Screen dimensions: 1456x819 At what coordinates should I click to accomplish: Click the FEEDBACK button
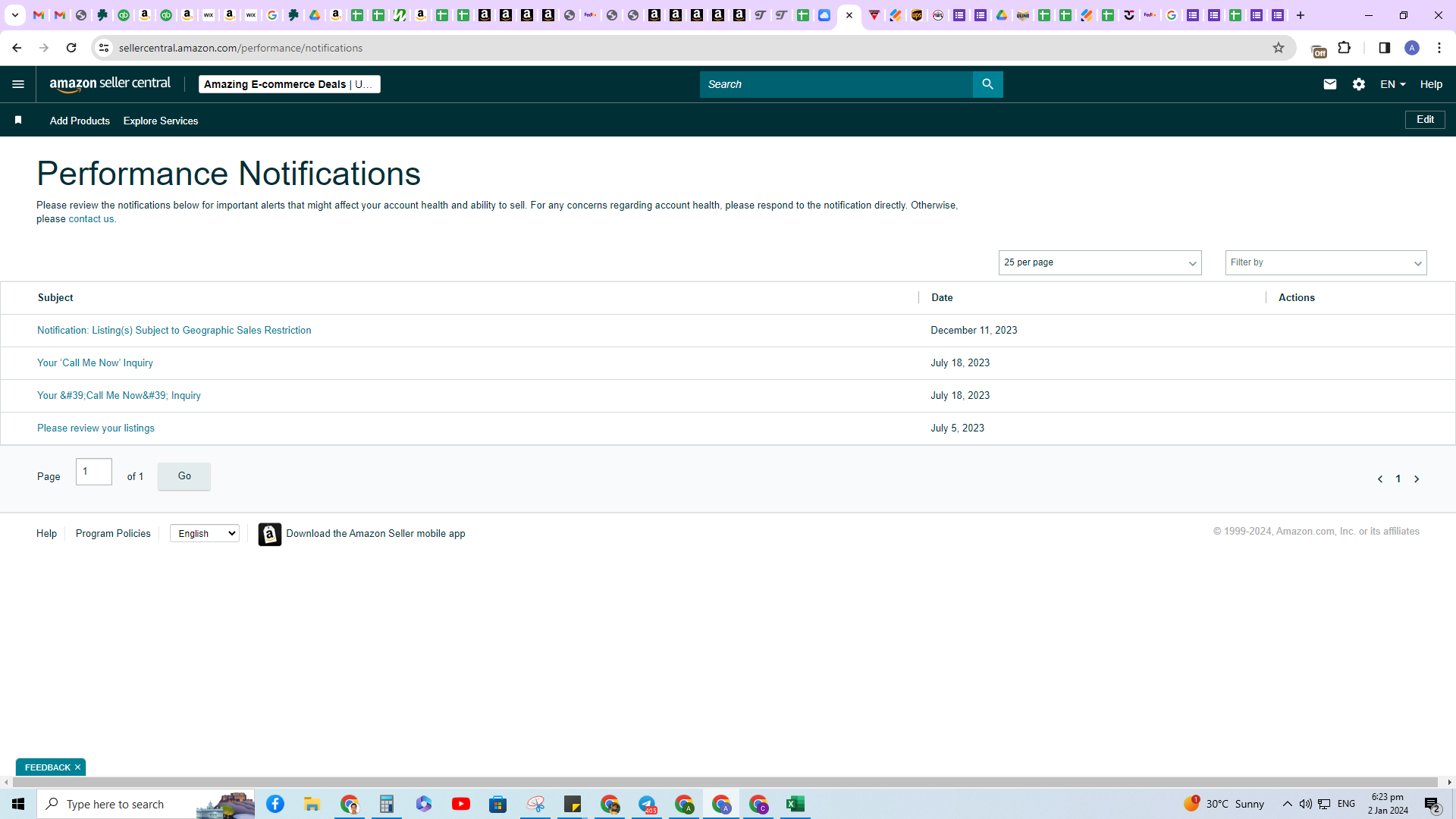point(47,767)
